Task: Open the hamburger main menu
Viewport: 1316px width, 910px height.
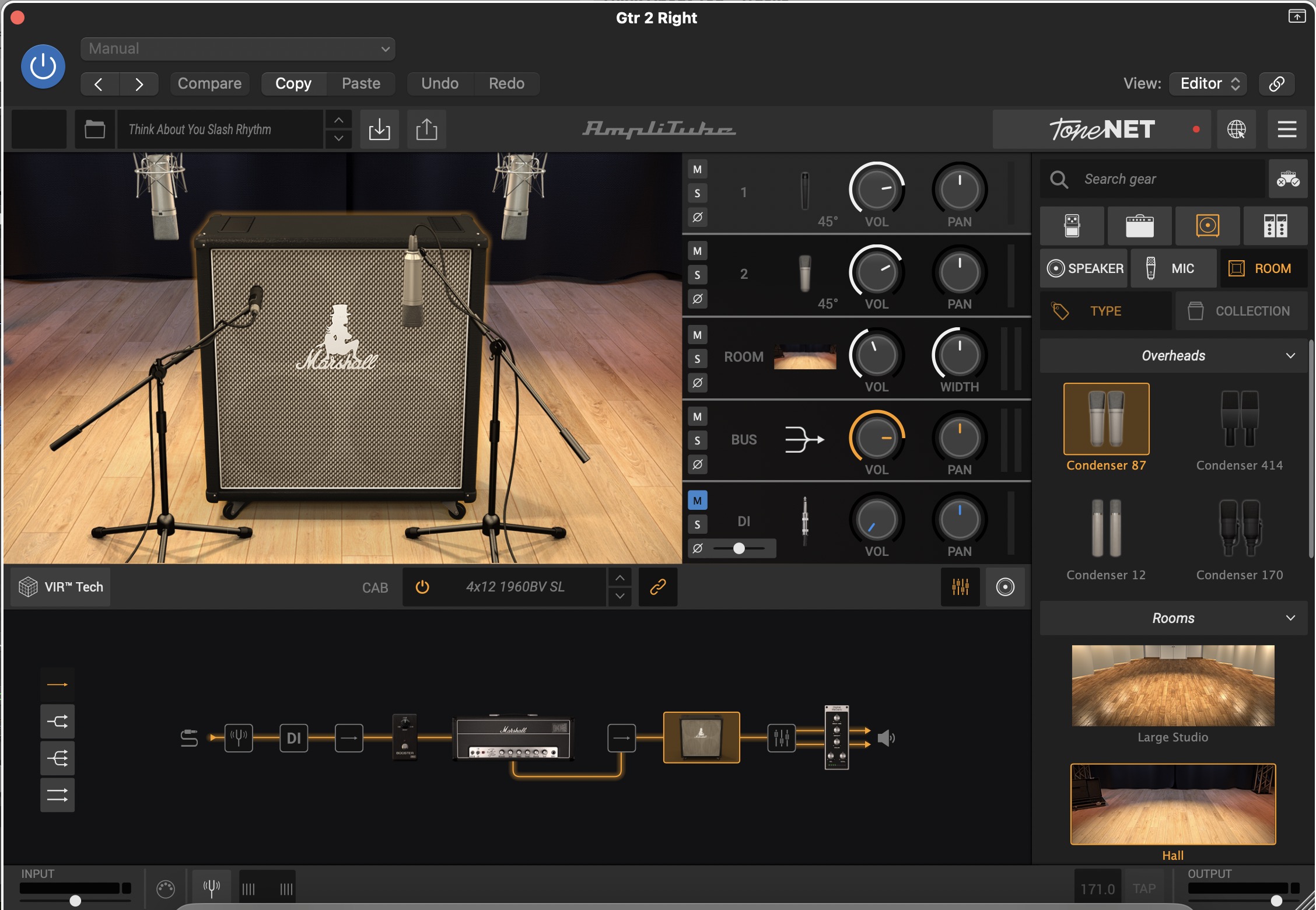Action: (1287, 129)
